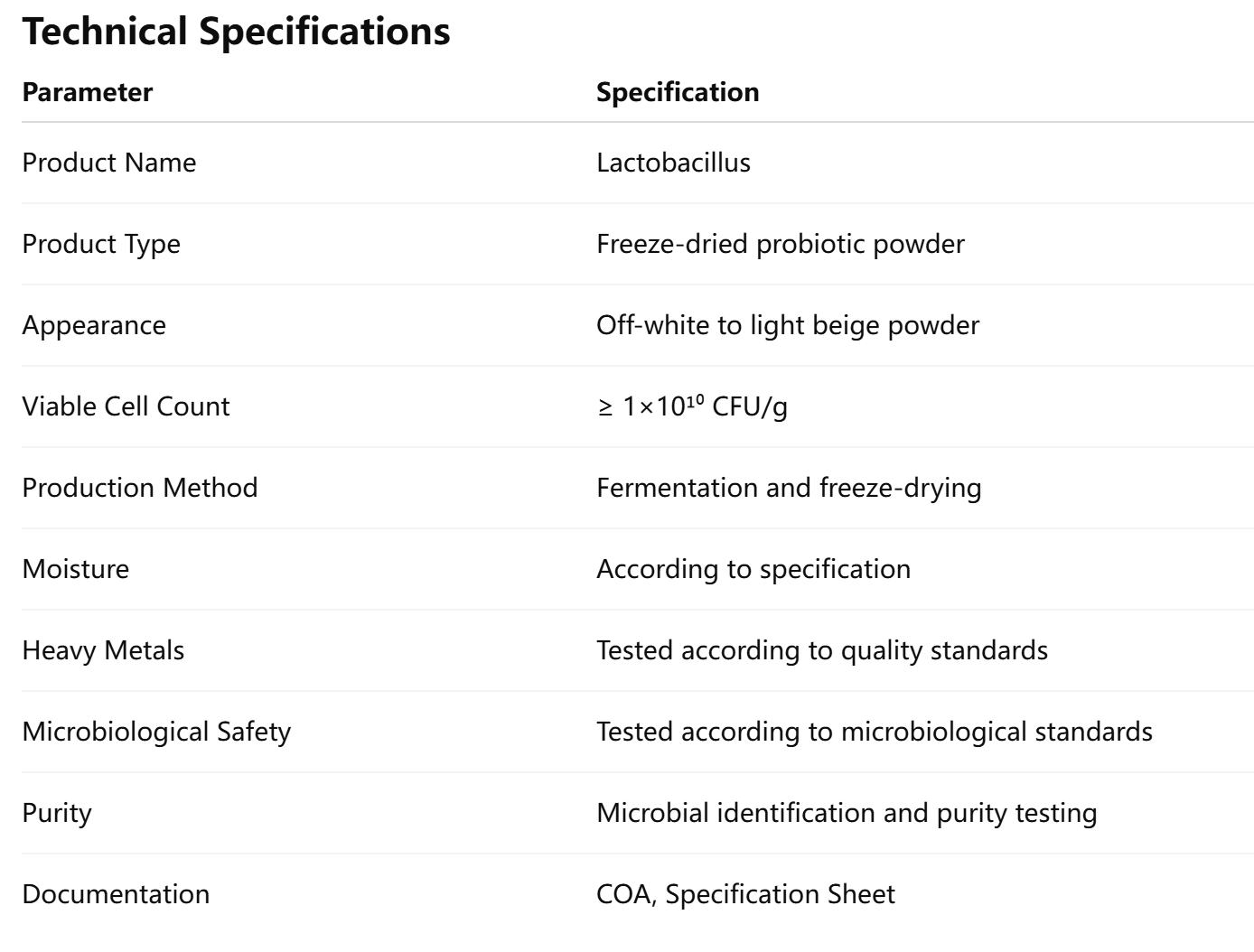This screenshot has height=952, width=1254.
Task: Click the Fermentation and freeze-drying text
Action: (x=789, y=488)
